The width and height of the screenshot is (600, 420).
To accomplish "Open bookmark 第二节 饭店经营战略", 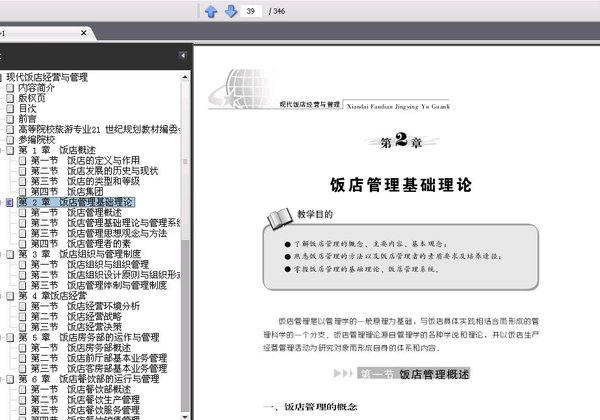I will point(76,317).
